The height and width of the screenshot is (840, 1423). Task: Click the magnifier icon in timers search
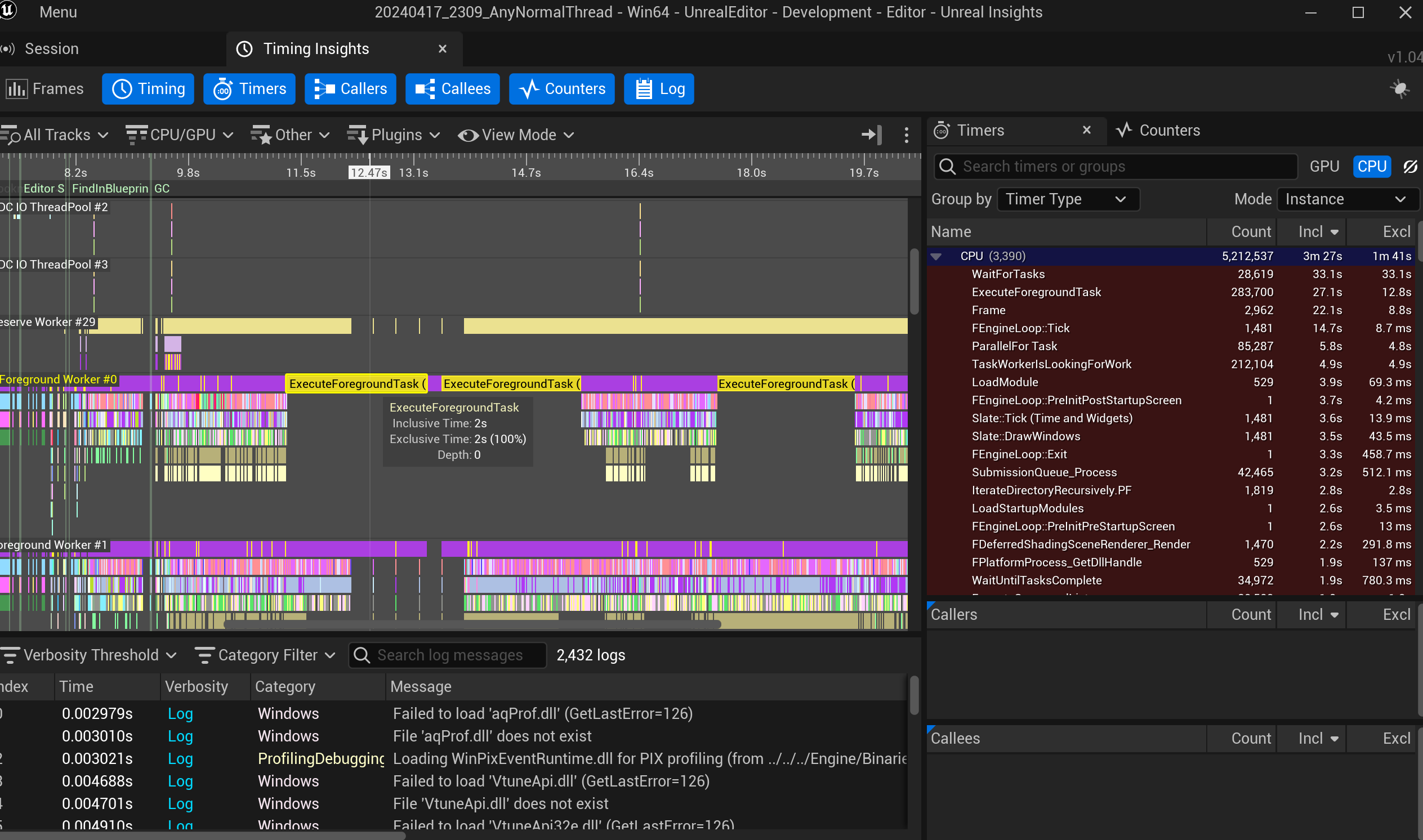(x=947, y=167)
